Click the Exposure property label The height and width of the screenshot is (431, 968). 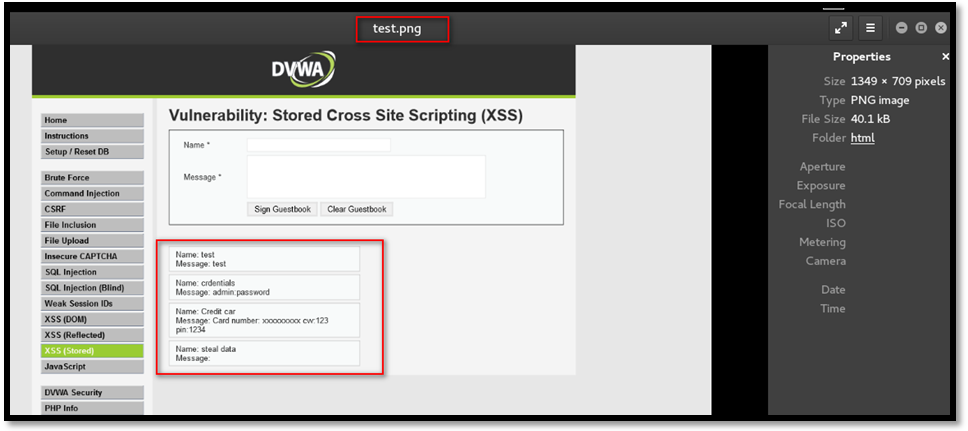(821, 185)
